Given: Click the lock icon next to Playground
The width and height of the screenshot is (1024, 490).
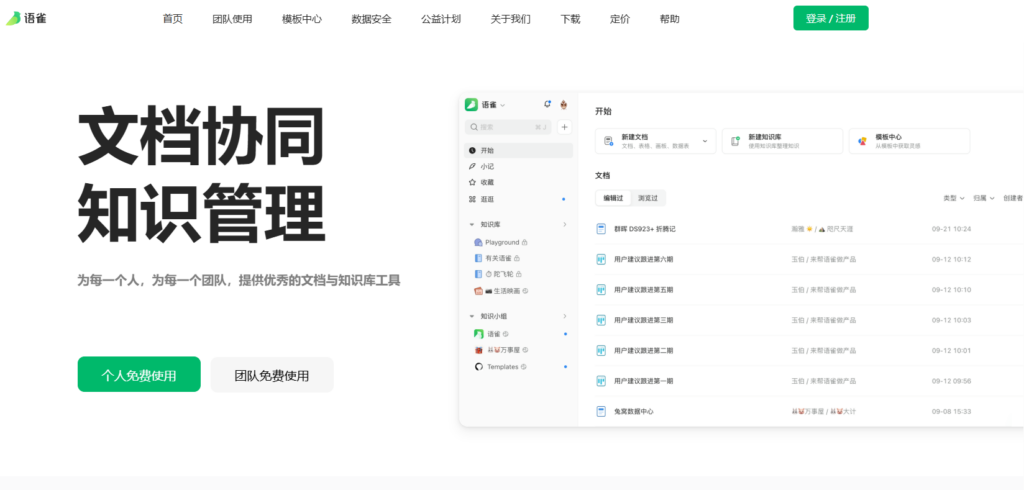Looking at the screenshot, I should point(525,242).
